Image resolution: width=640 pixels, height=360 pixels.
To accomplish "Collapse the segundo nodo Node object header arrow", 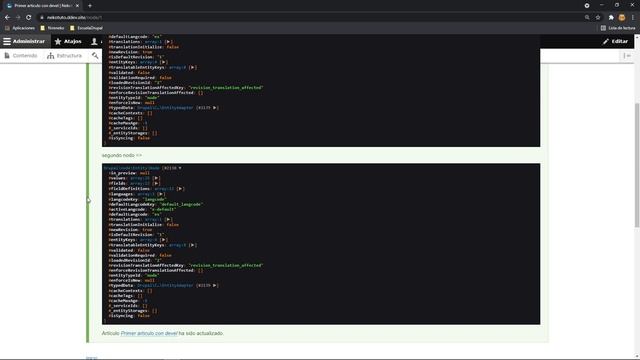I will [180, 168].
